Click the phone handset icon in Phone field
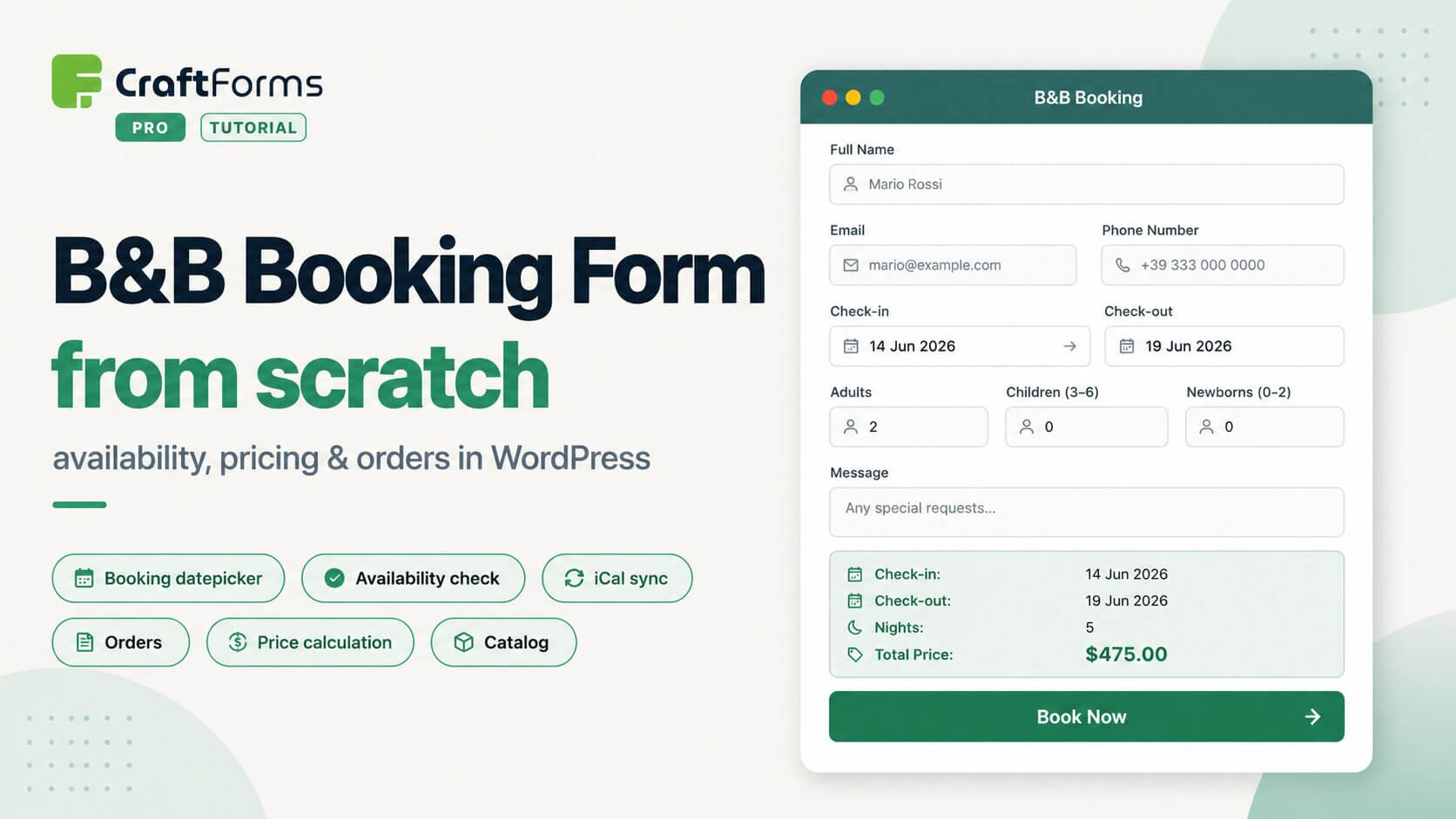 click(1123, 265)
